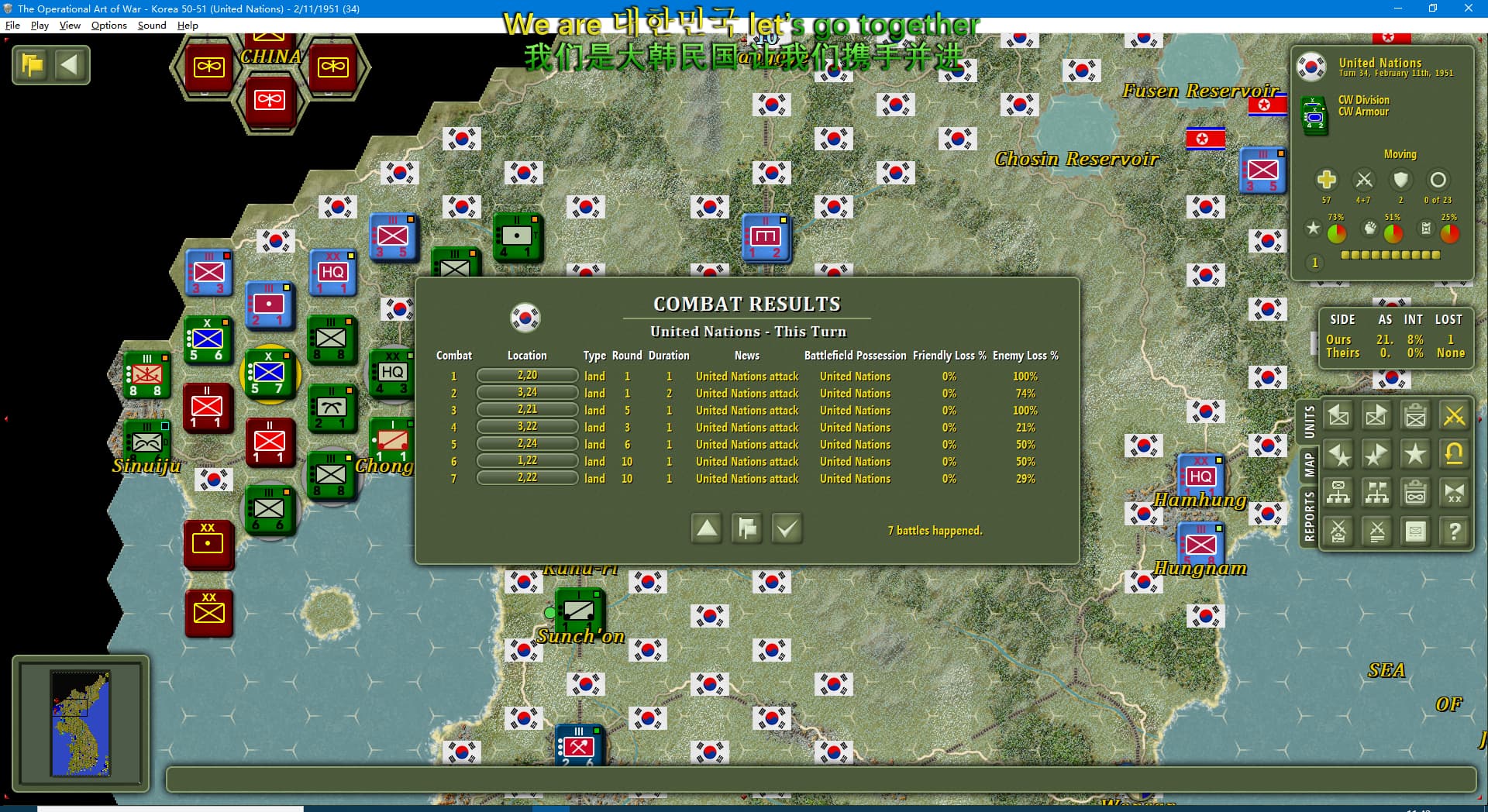Open unit report clipboard icon
This screenshot has height=812, width=1488.
point(1415,416)
